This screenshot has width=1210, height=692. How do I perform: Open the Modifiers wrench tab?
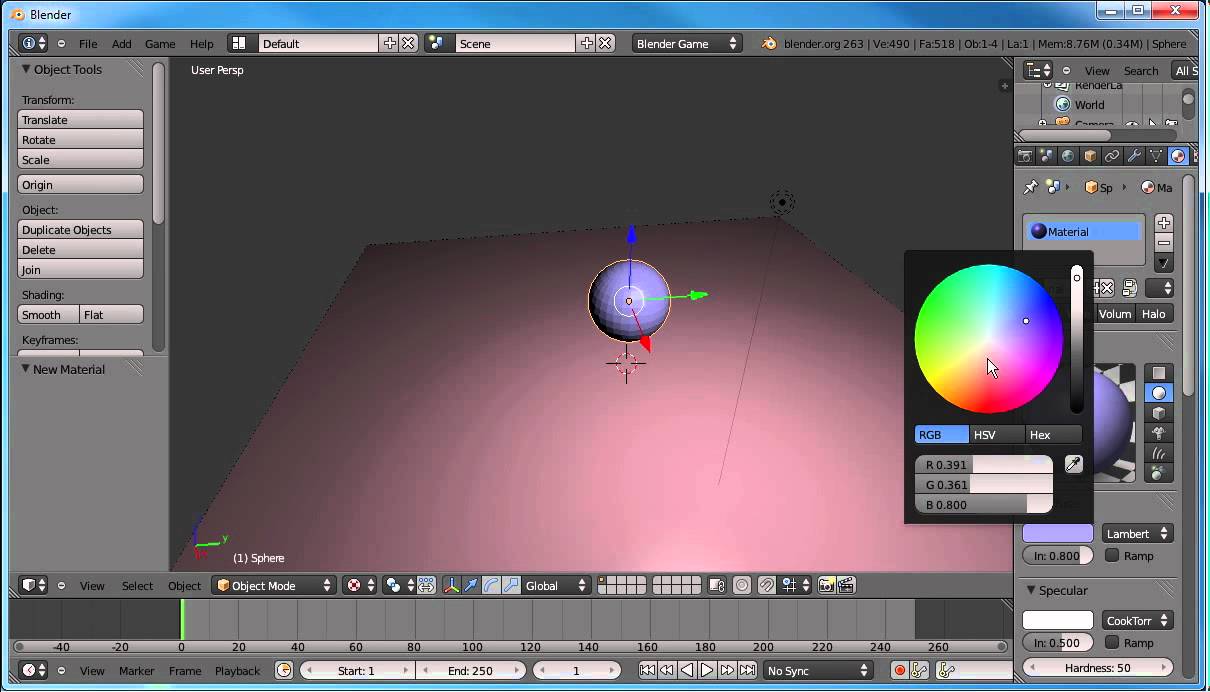[x=1134, y=156]
